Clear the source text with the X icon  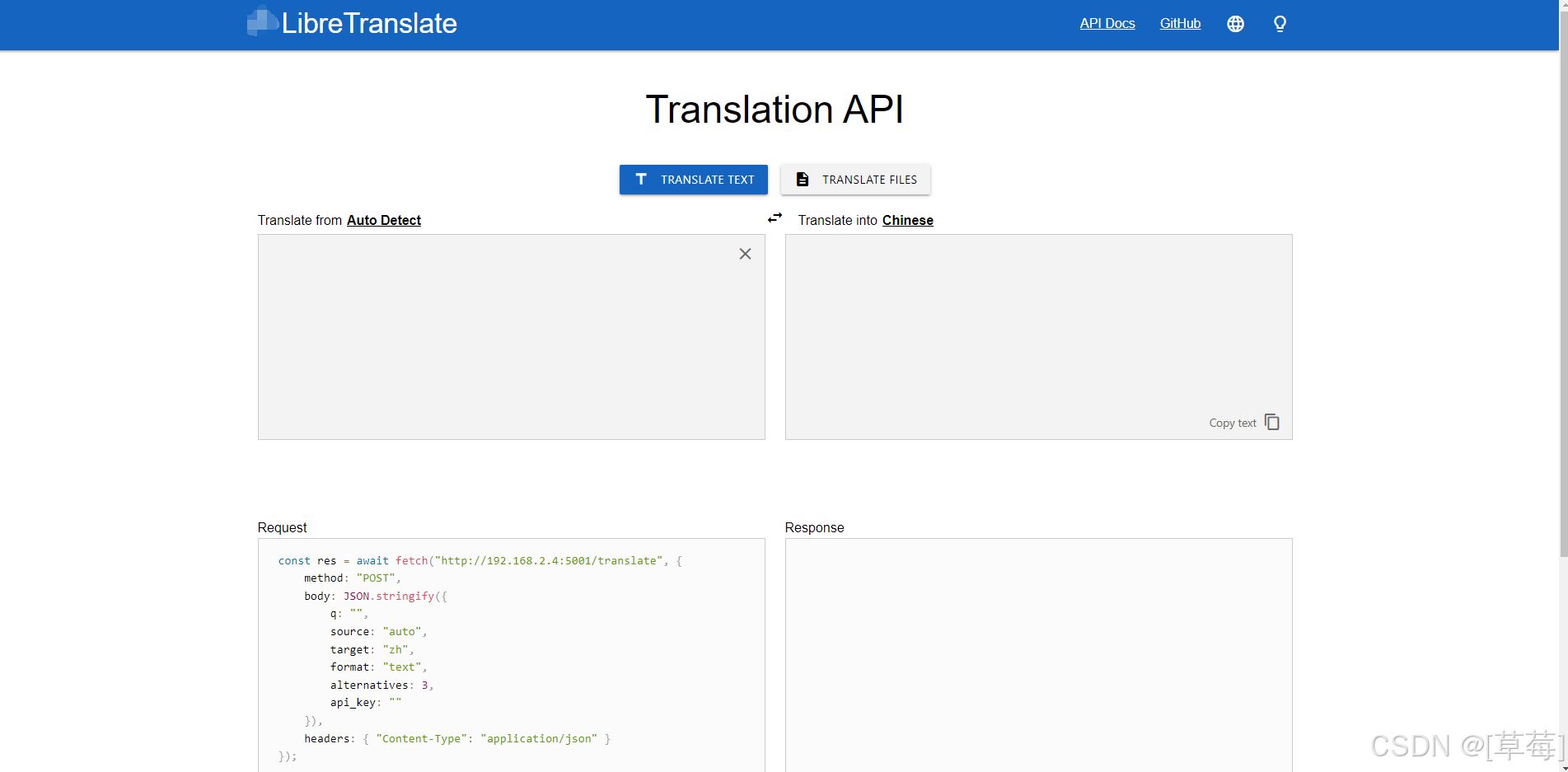click(745, 254)
